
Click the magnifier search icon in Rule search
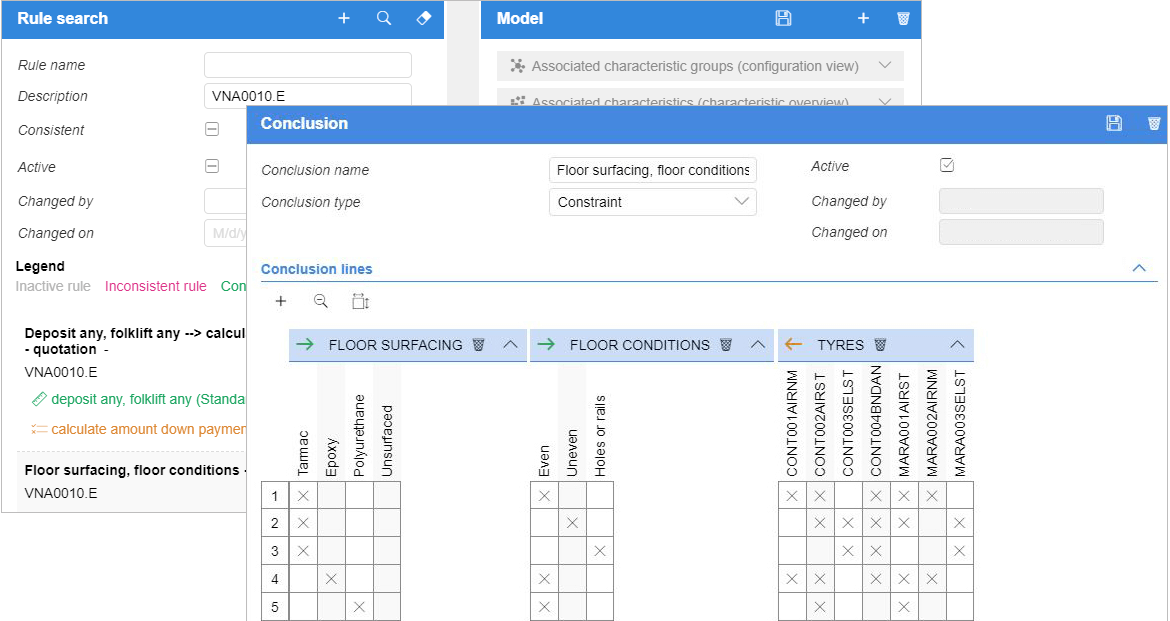[384, 18]
